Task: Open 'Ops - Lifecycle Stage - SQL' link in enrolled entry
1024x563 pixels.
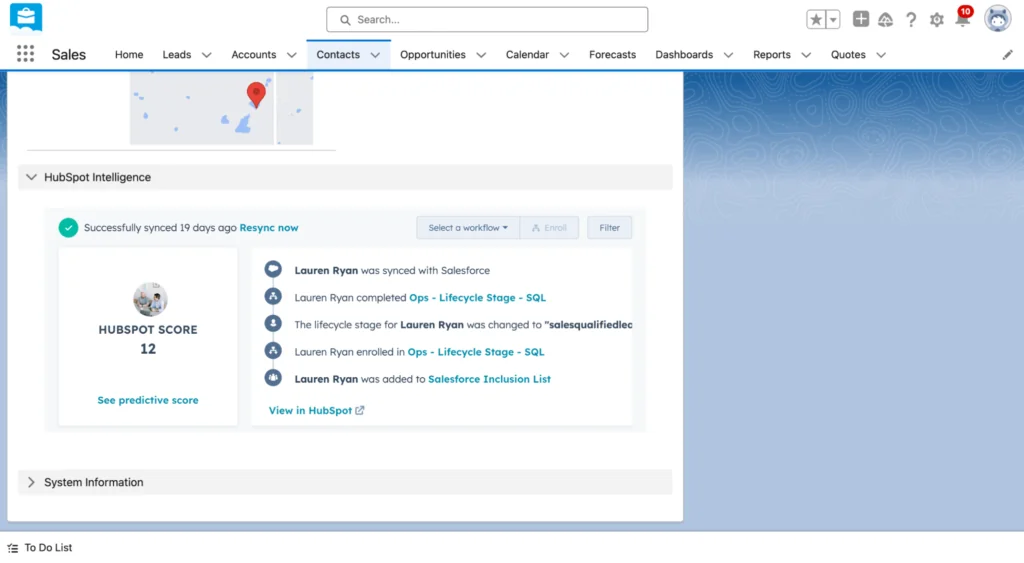Action: tap(475, 351)
